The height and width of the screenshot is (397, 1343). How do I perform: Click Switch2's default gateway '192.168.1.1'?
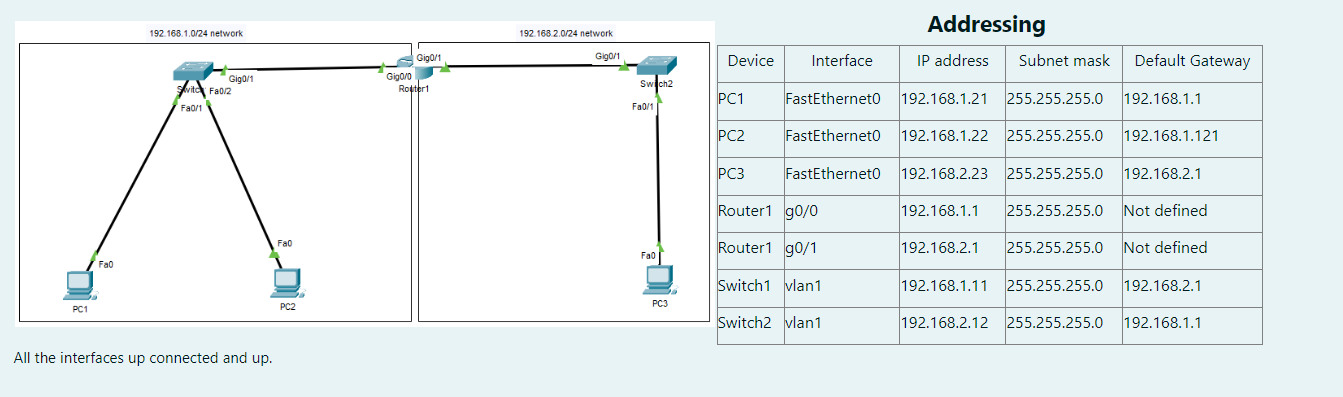click(1162, 323)
